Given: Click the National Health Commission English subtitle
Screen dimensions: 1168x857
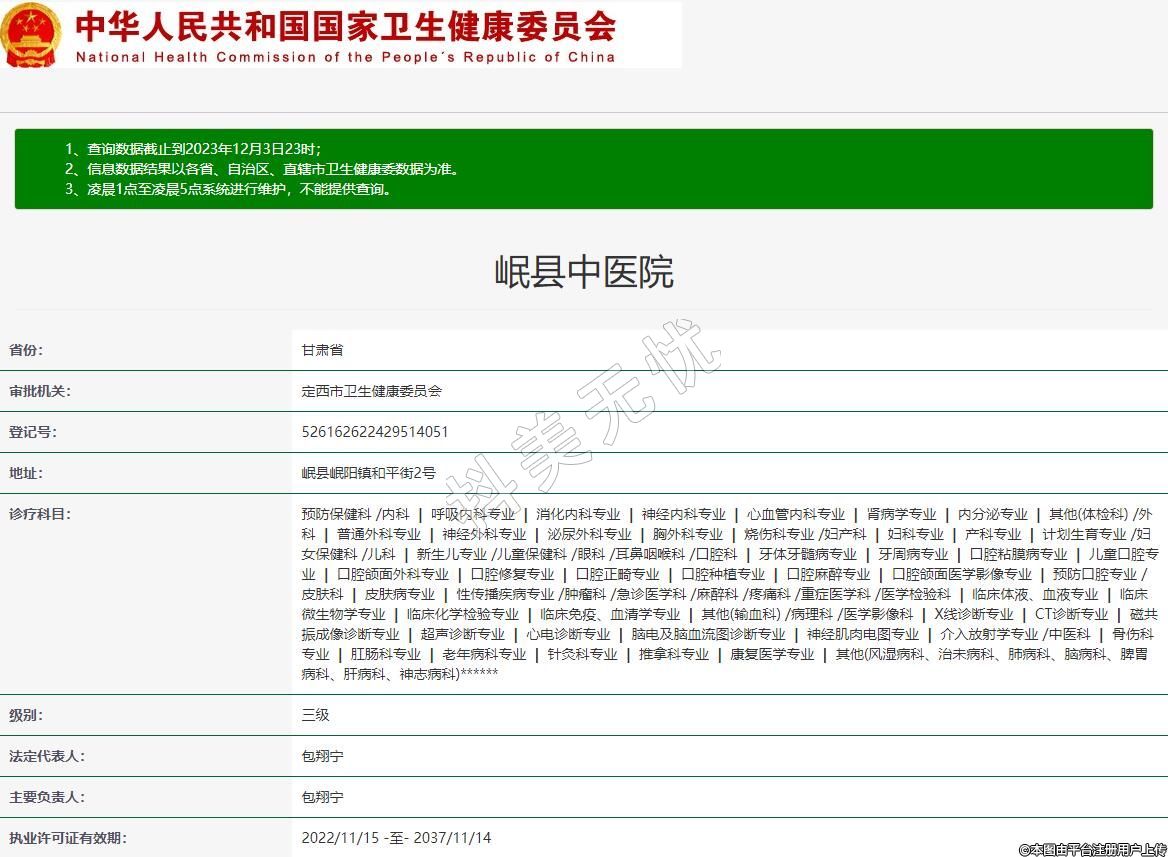Looking at the screenshot, I should coord(345,57).
